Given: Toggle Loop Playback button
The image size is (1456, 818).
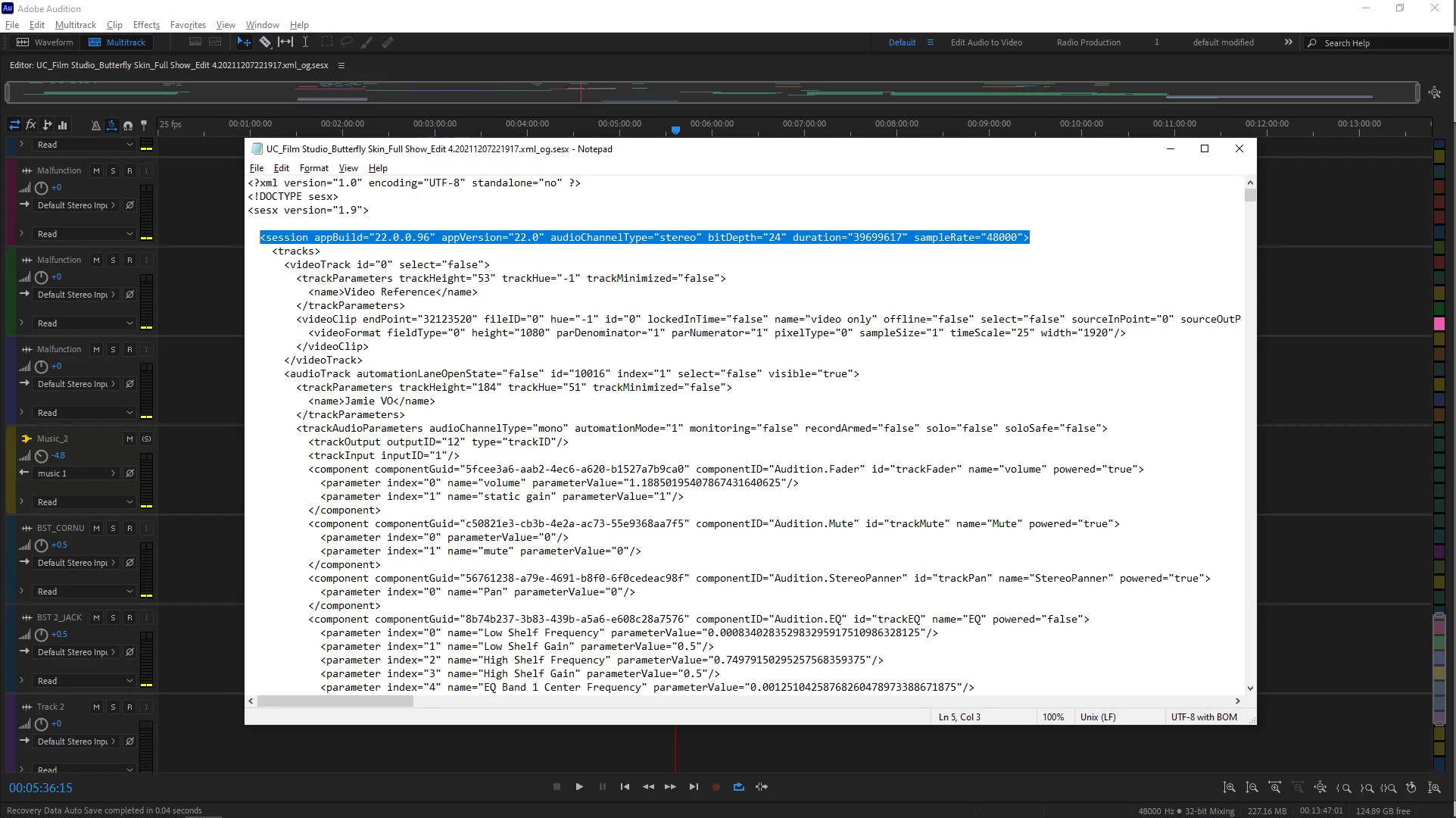Looking at the screenshot, I should [x=738, y=787].
